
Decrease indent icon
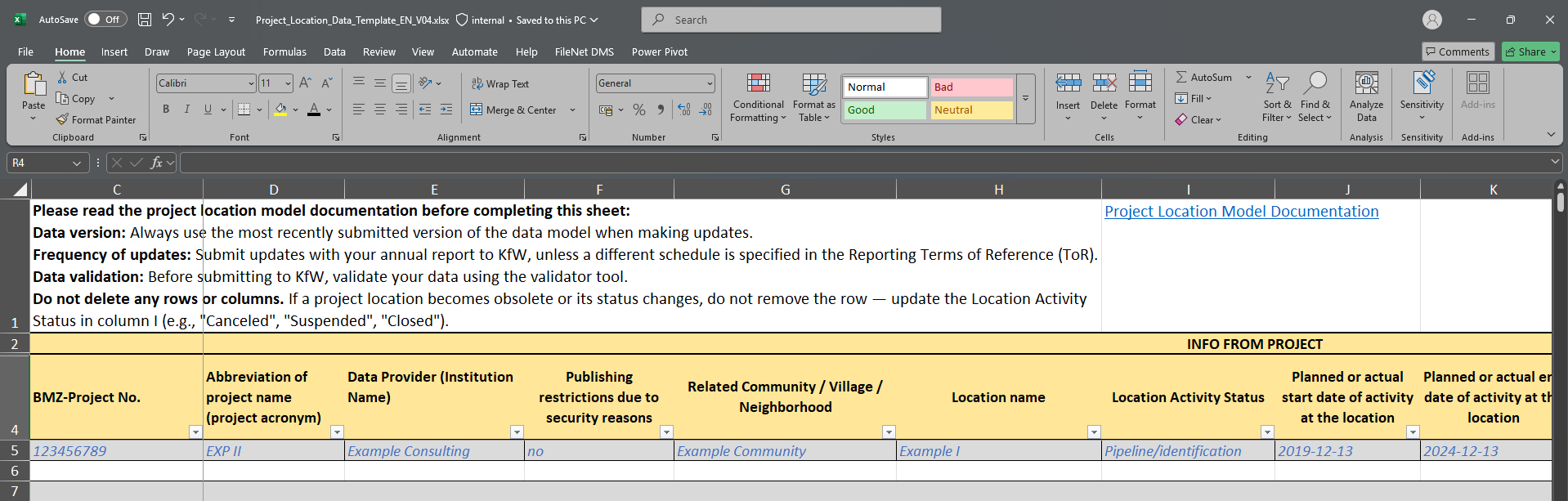click(x=425, y=110)
